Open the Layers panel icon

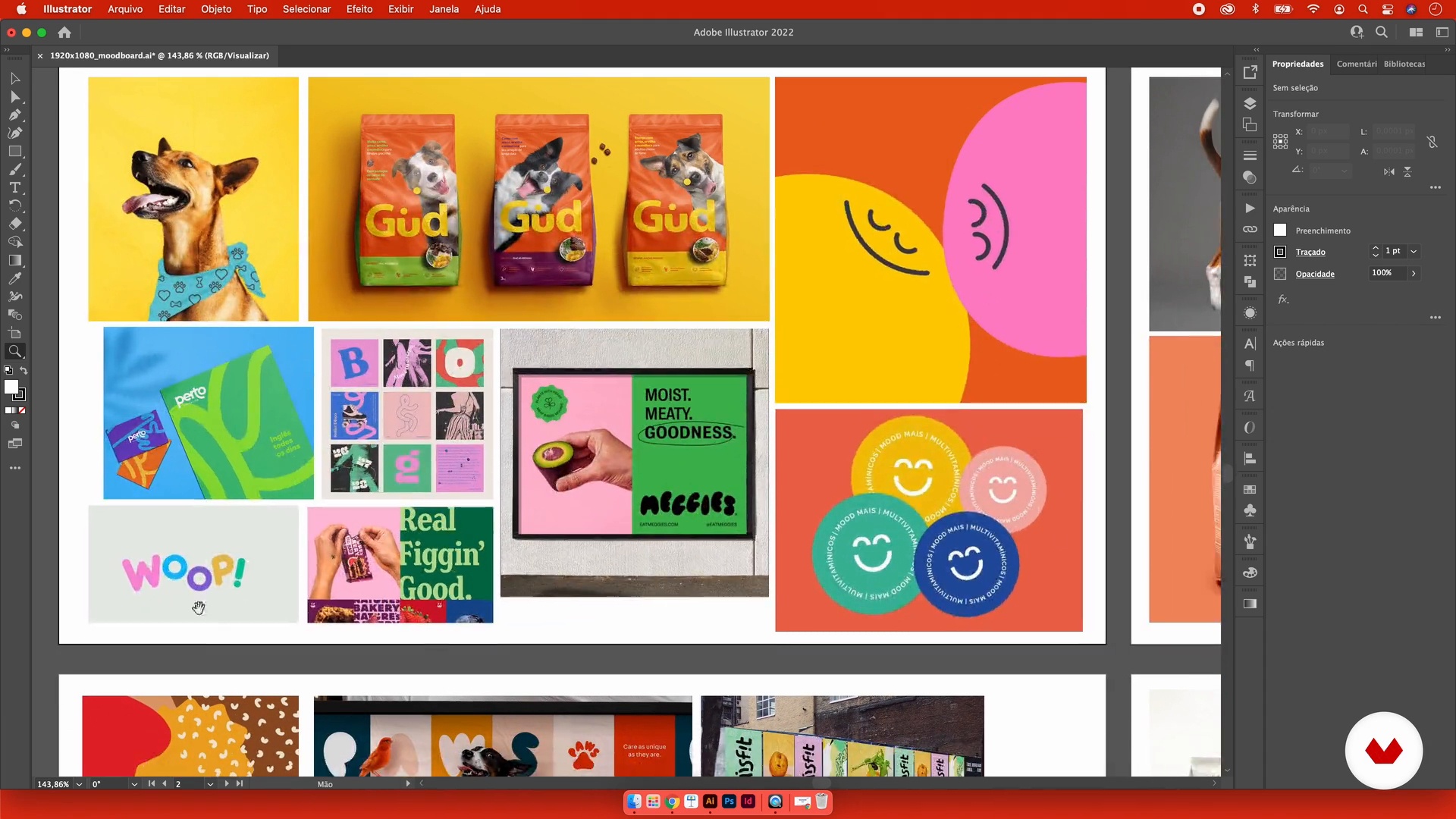[1250, 103]
